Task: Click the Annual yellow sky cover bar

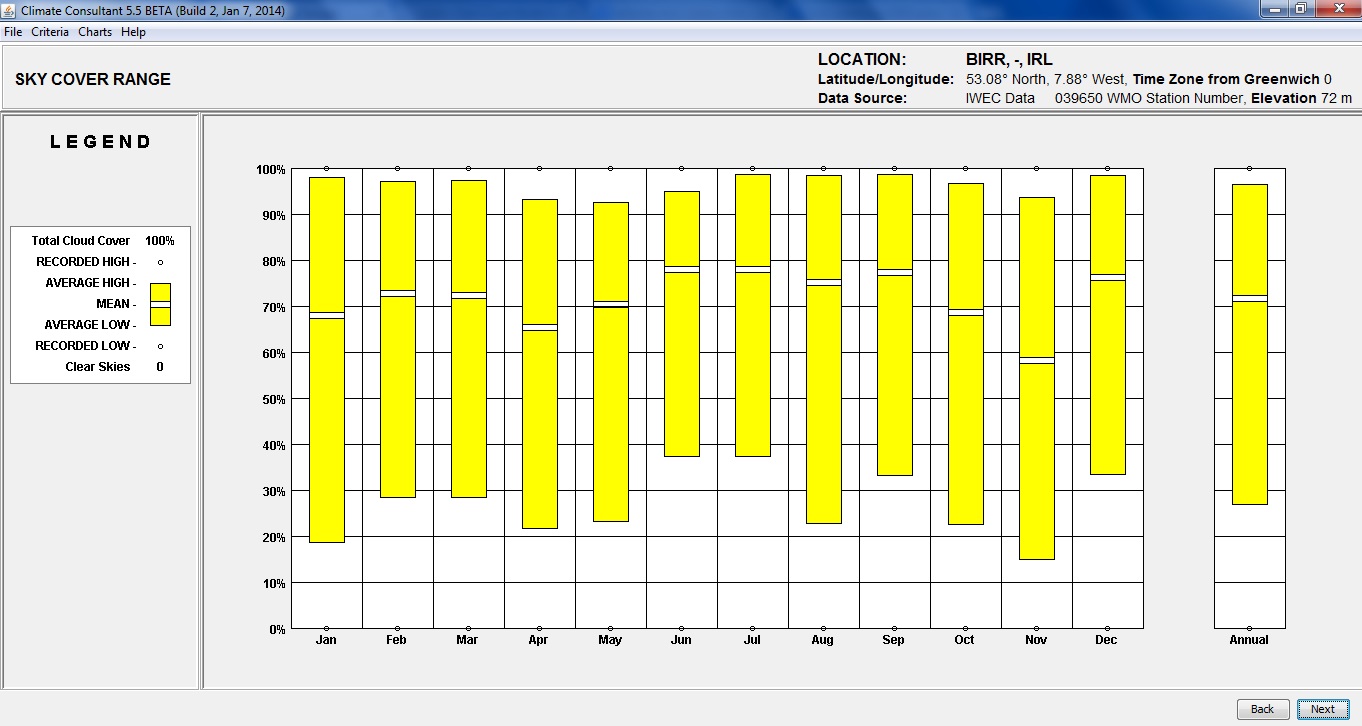Action: coord(1249,400)
